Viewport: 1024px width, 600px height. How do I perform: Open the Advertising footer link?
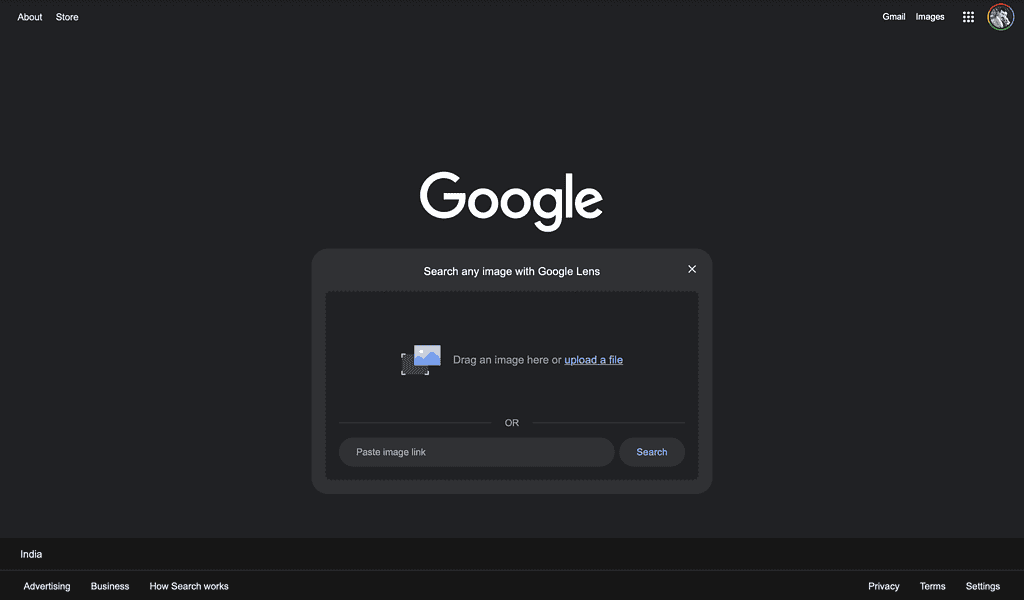(47, 586)
